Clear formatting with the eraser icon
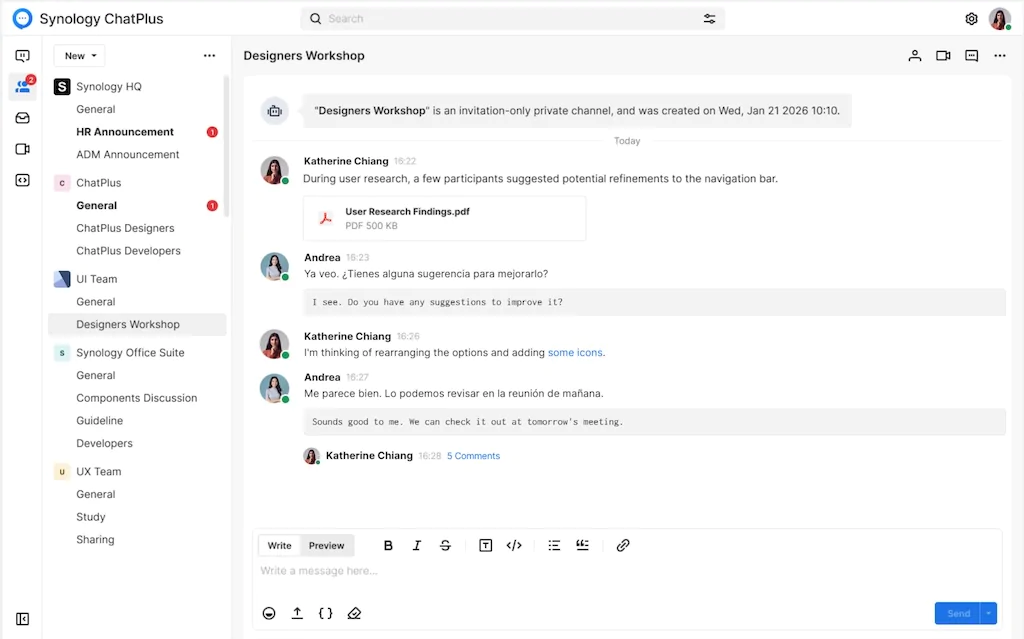The image size is (1024, 639). 354,614
